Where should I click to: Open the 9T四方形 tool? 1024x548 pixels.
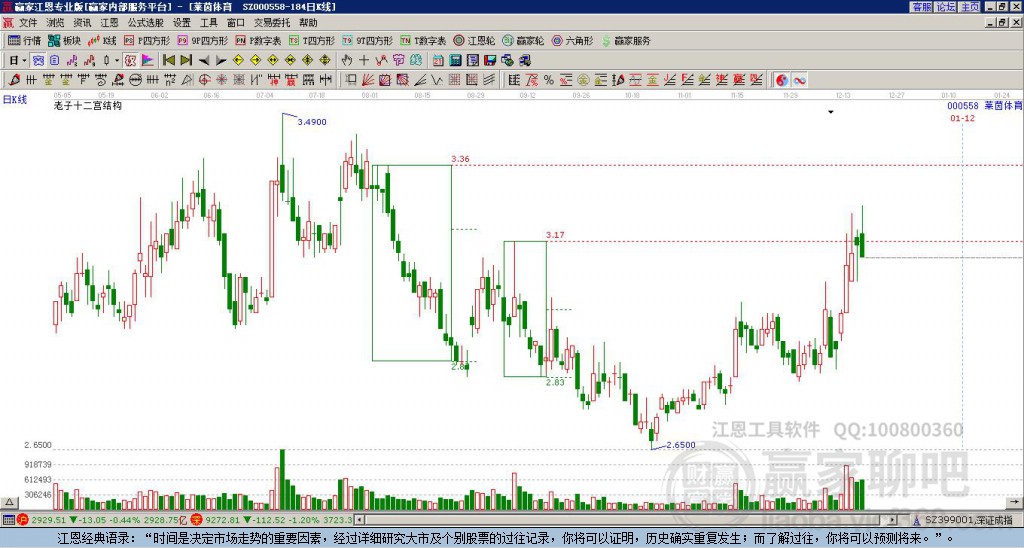(368, 40)
